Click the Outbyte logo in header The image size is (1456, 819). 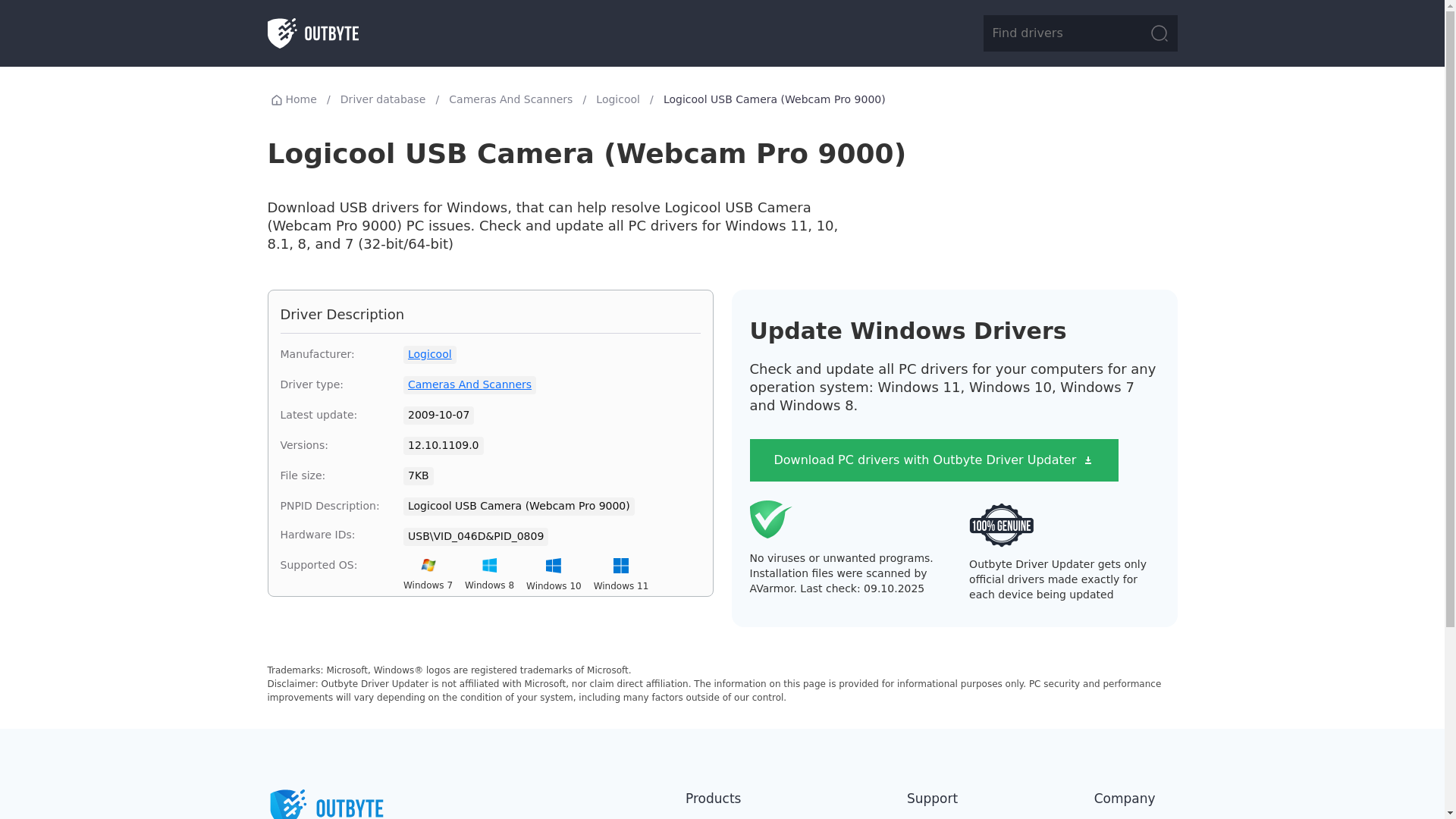point(312,33)
